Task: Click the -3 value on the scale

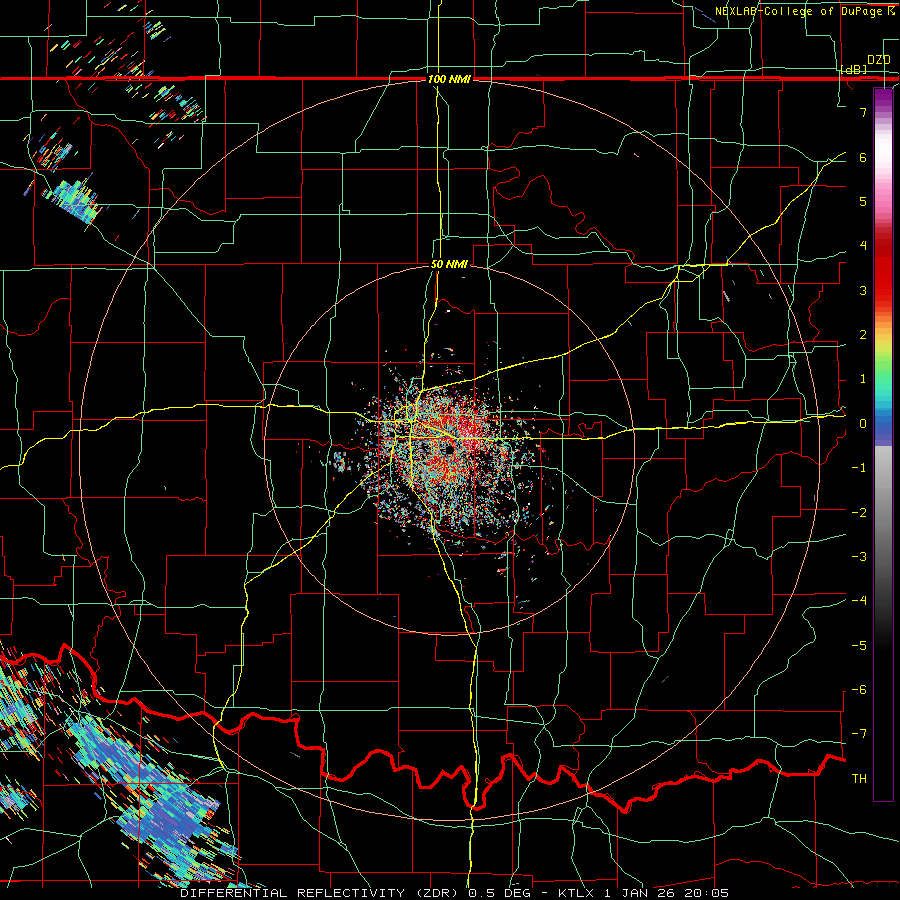Action: [859, 557]
